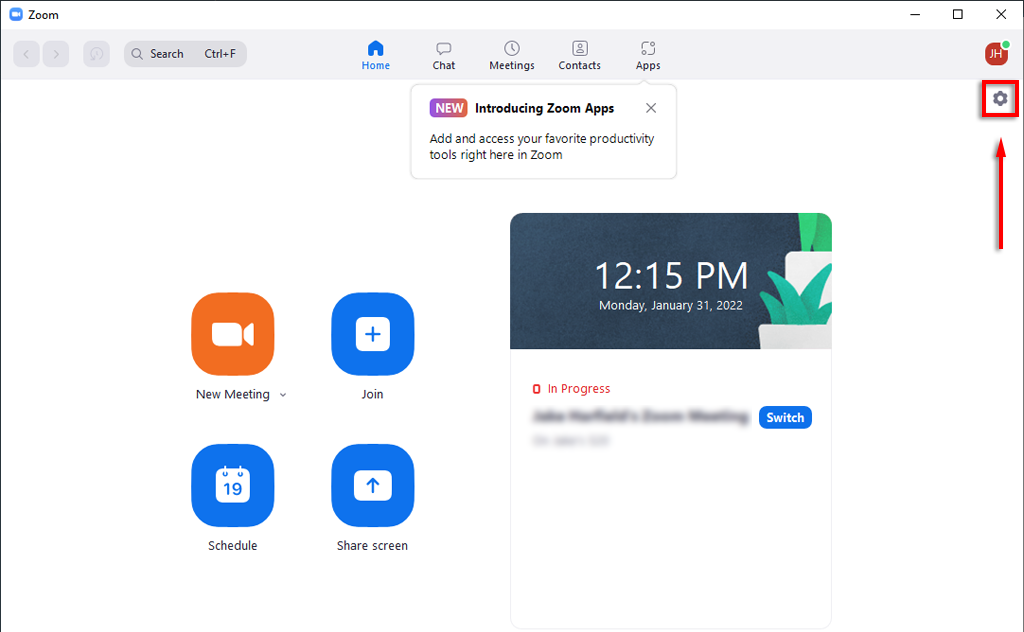Go forward using the right arrow button
This screenshot has width=1024, height=632.
56,54
